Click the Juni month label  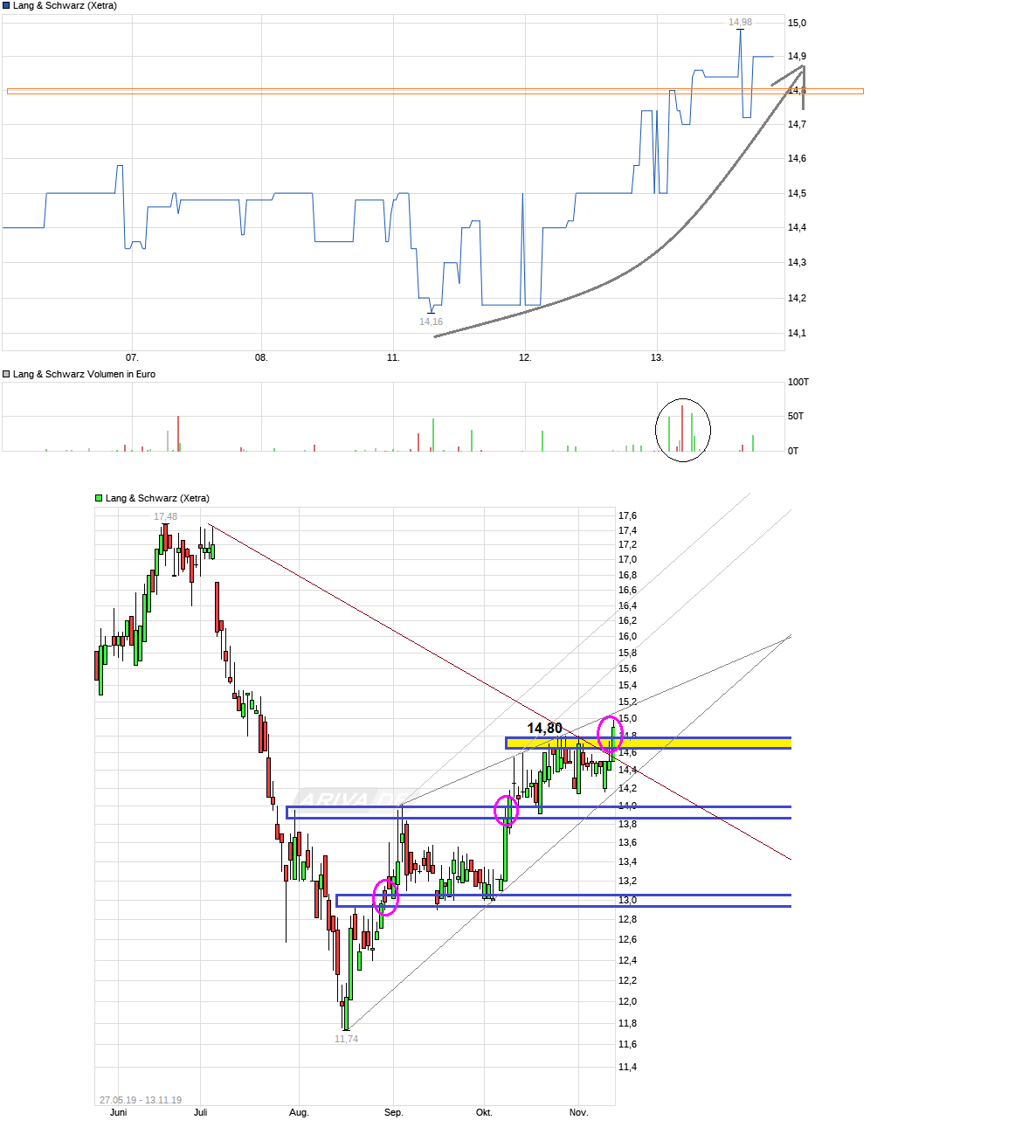coord(118,1112)
